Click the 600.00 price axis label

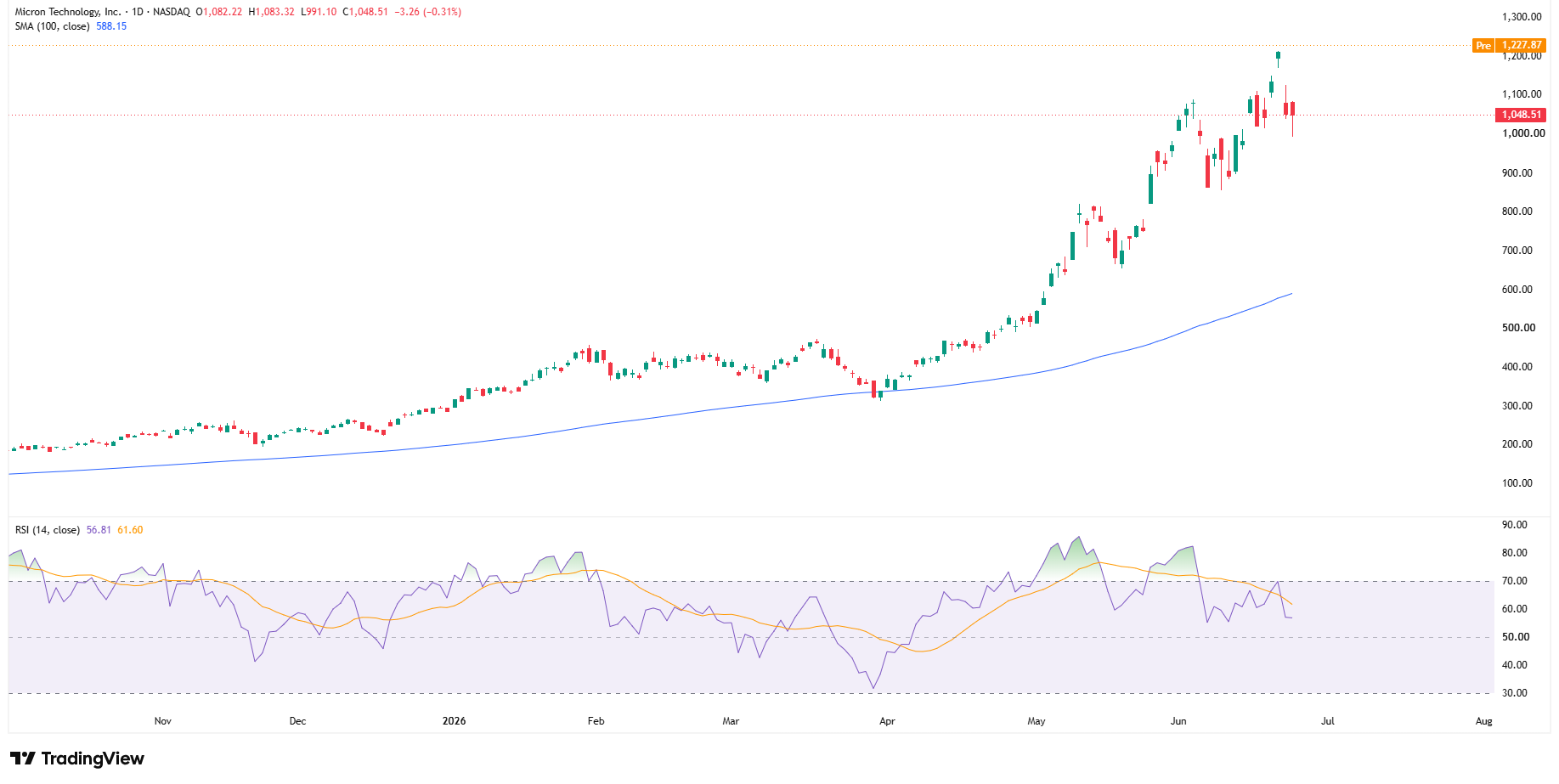(1517, 290)
